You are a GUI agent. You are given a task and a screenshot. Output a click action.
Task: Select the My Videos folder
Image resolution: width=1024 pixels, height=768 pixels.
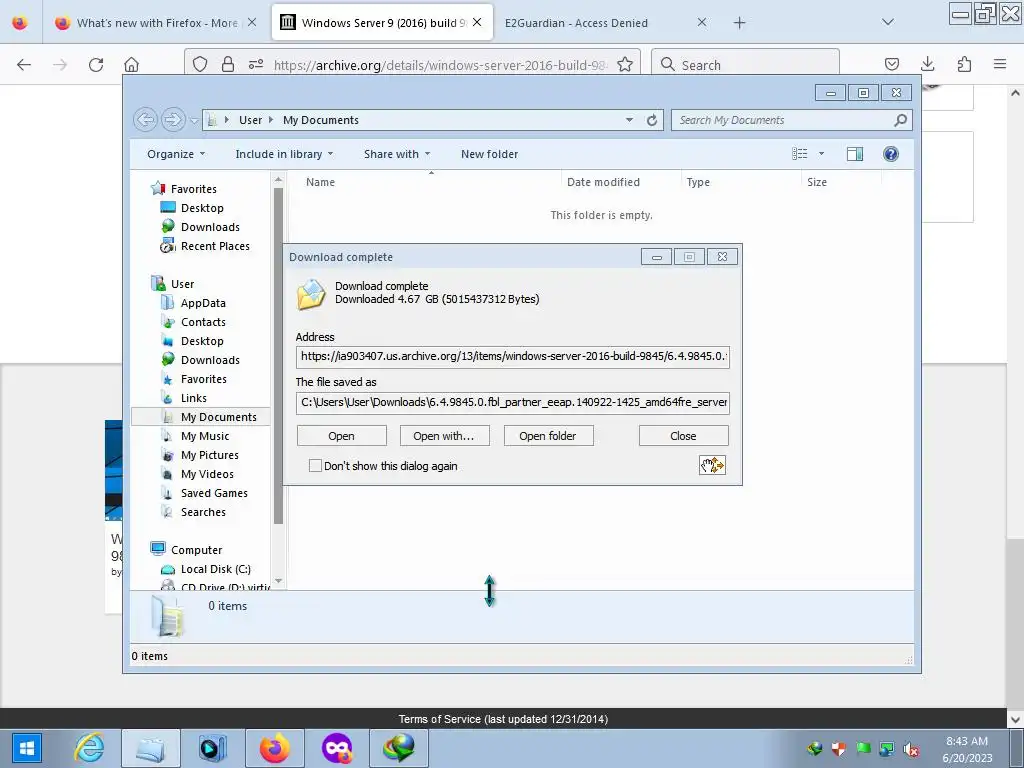[207, 474]
